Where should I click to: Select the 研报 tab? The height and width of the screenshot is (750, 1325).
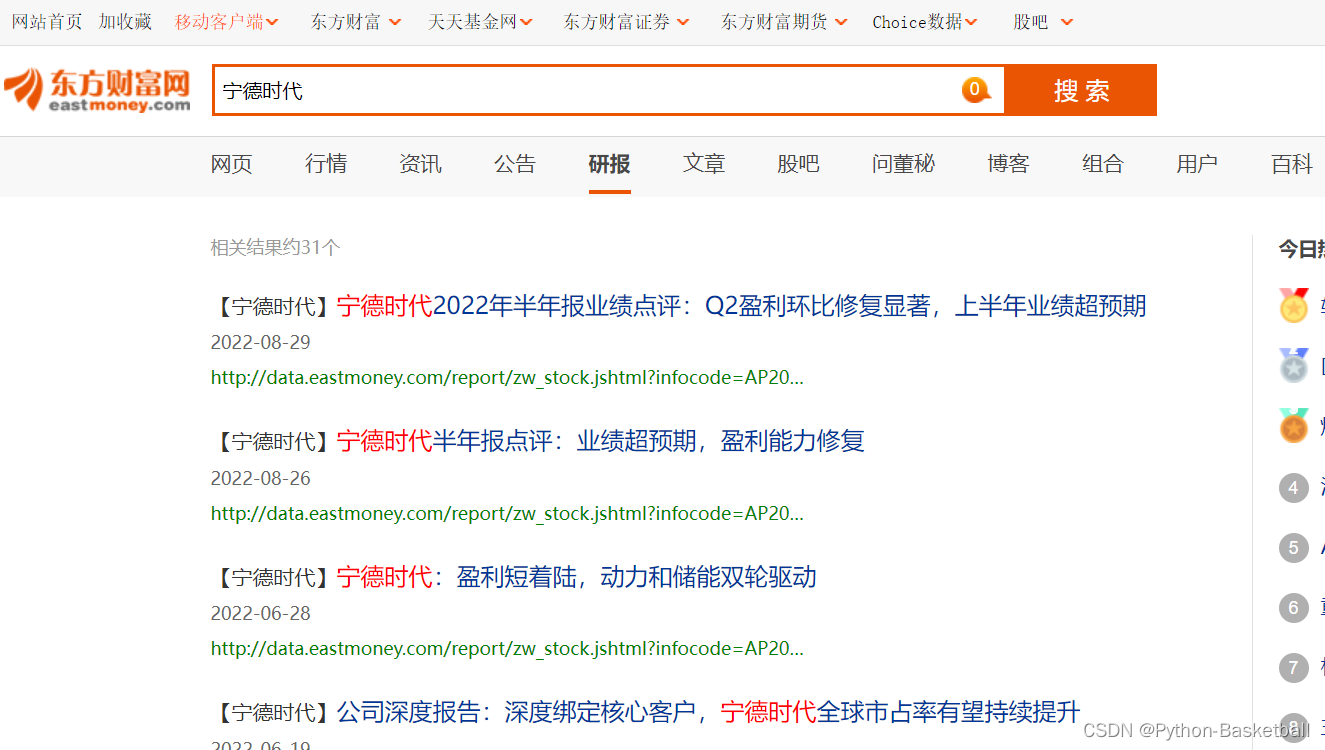pyautogui.click(x=609, y=164)
